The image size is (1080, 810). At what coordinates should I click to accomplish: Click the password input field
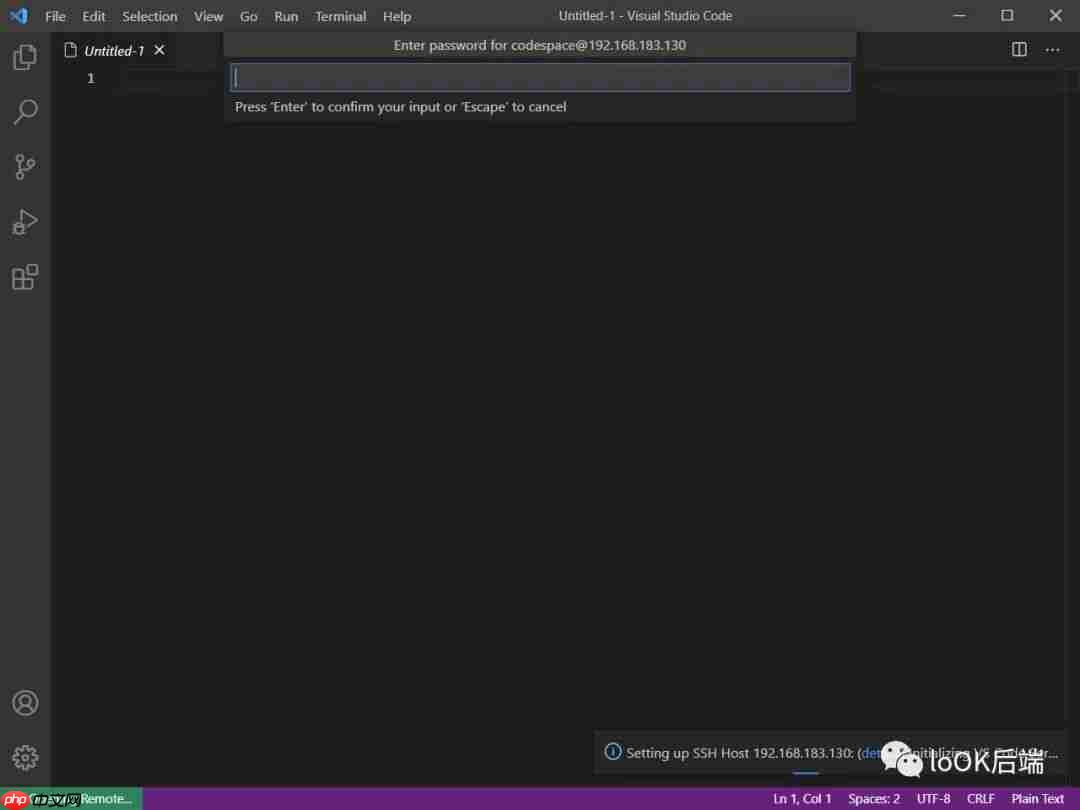540,76
